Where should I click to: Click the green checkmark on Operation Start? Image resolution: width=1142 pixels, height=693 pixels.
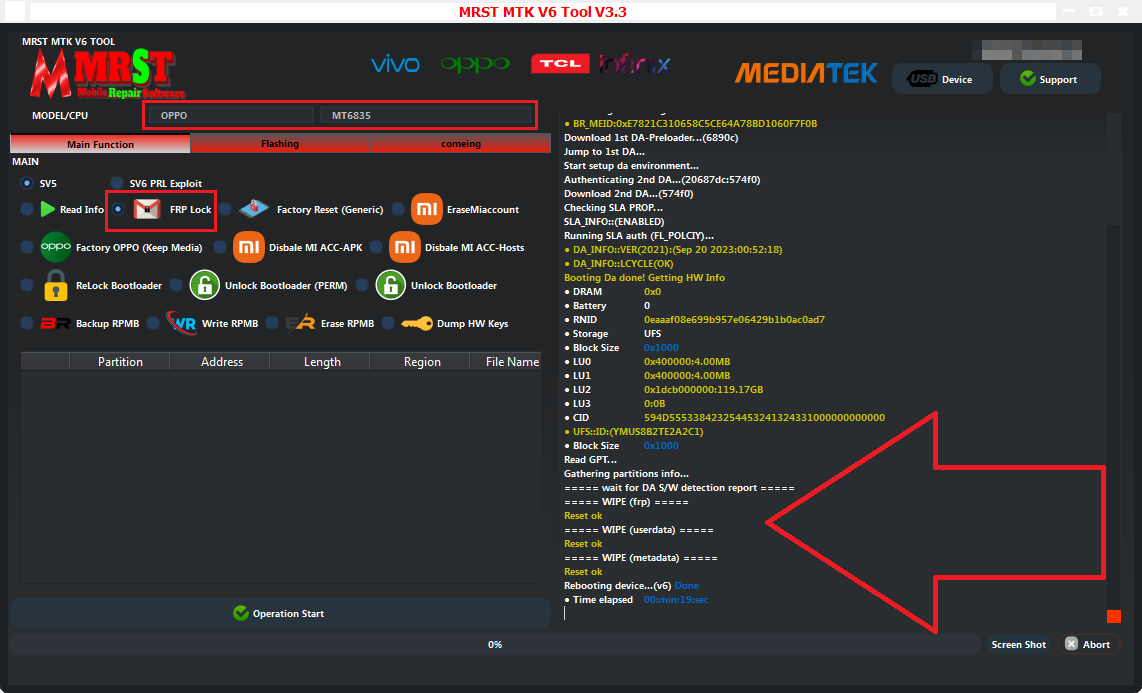241,614
